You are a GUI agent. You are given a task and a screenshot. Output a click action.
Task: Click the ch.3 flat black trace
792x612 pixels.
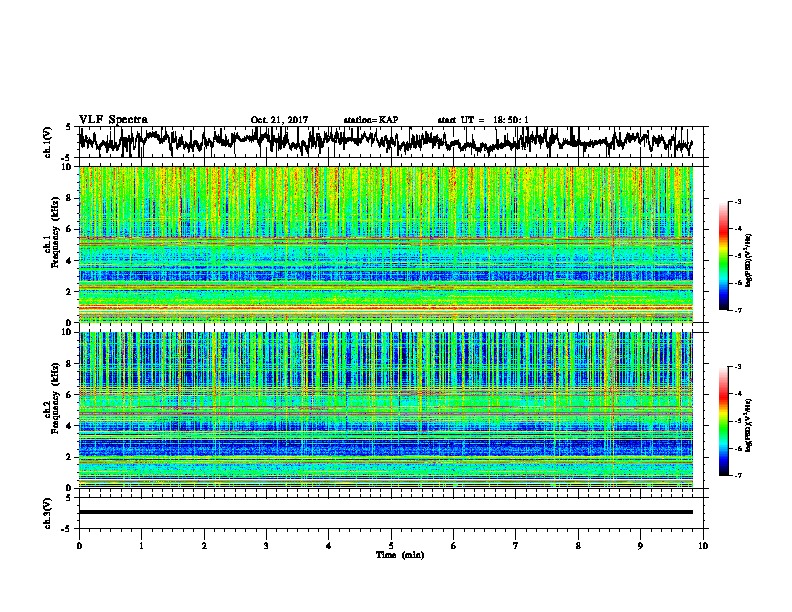pyautogui.click(x=385, y=512)
